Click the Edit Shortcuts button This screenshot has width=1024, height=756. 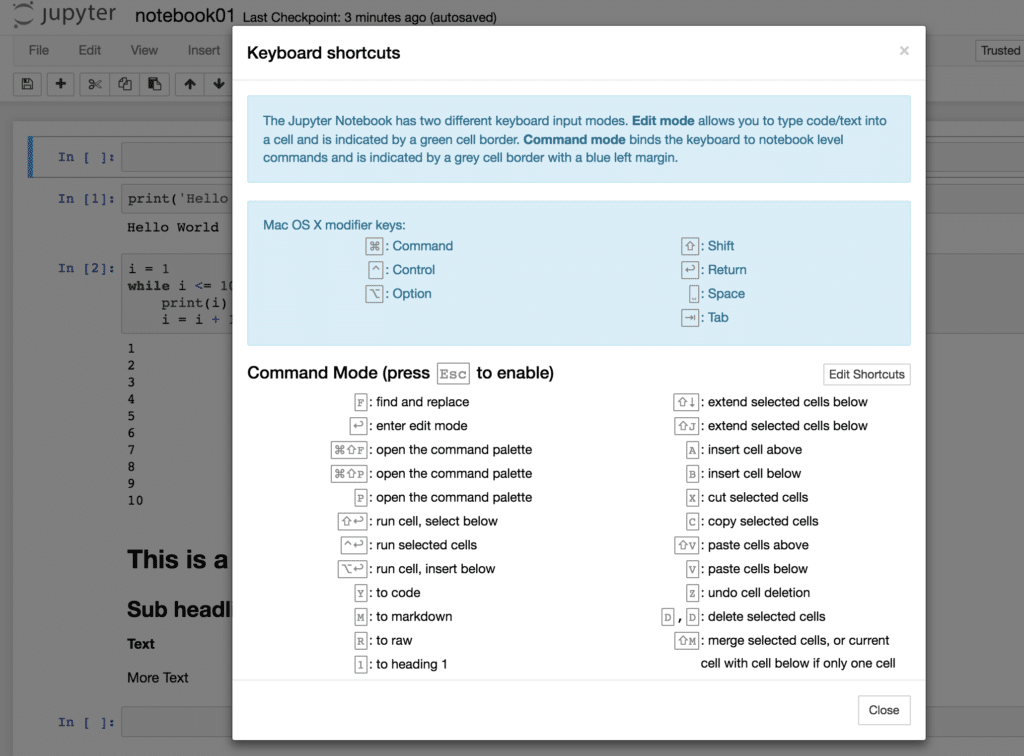click(x=867, y=374)
